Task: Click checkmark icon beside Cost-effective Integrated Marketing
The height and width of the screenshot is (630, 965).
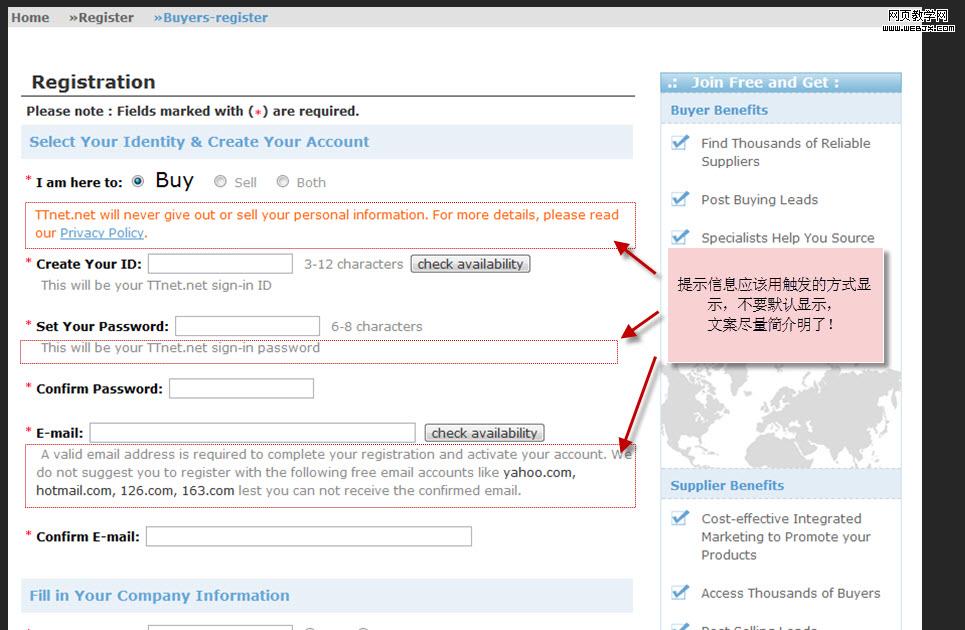Action: (680, 518)
